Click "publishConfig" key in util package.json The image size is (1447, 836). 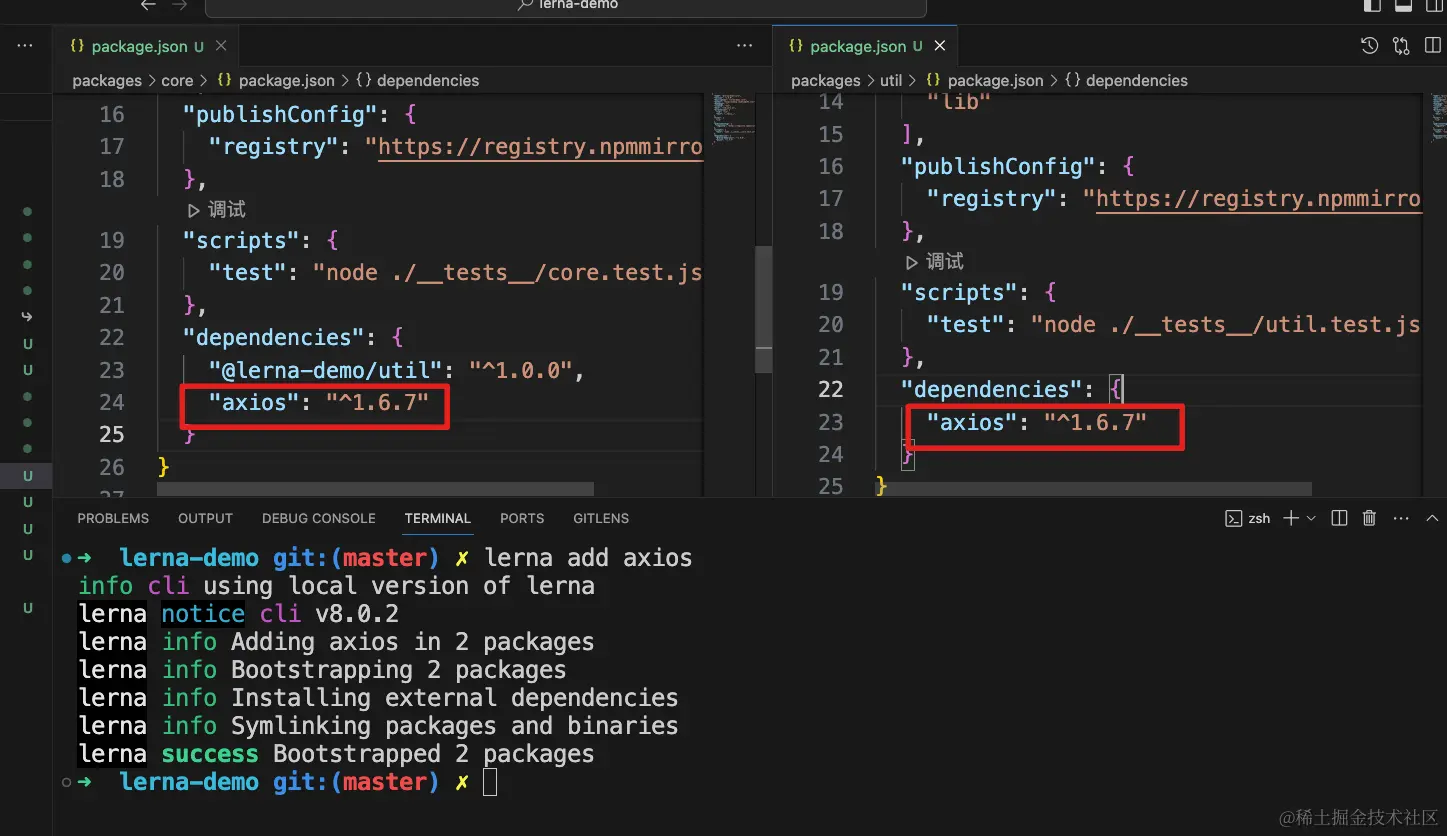(x=998, y=166)
